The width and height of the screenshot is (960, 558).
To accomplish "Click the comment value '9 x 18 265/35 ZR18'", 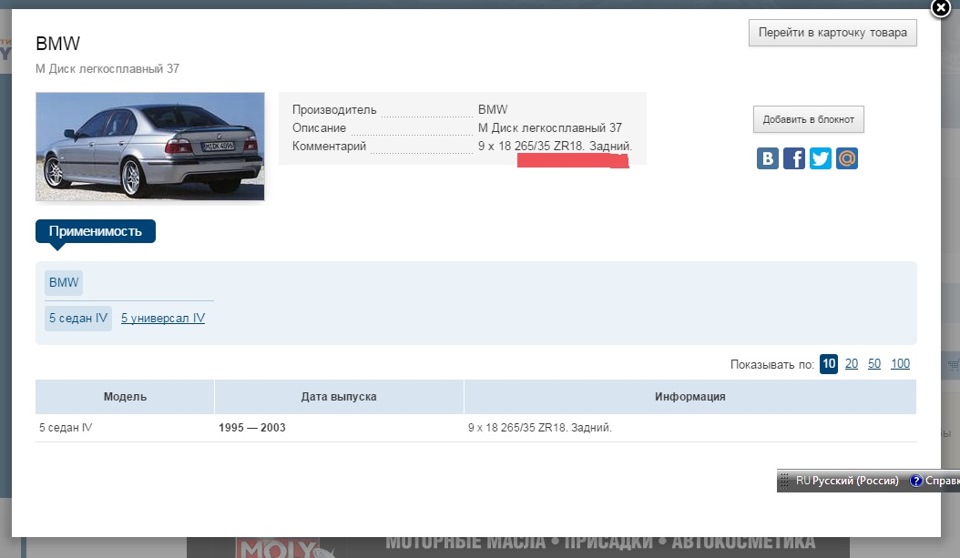I will click(531, 146).
